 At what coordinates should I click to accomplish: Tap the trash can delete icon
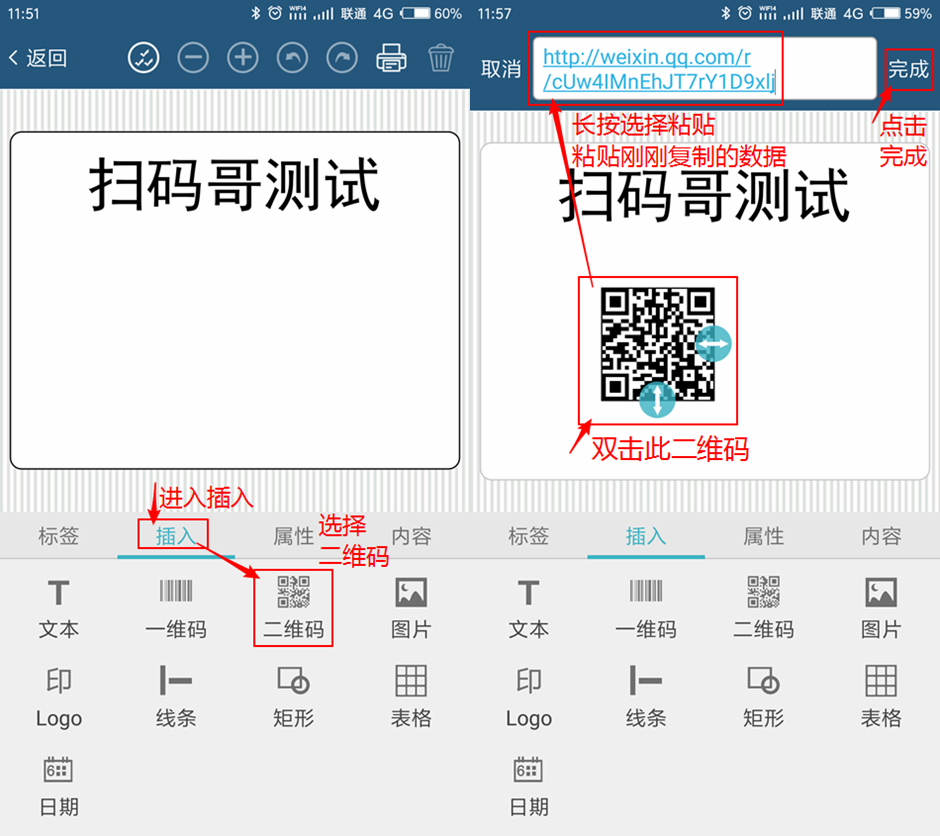pos(441,58)
